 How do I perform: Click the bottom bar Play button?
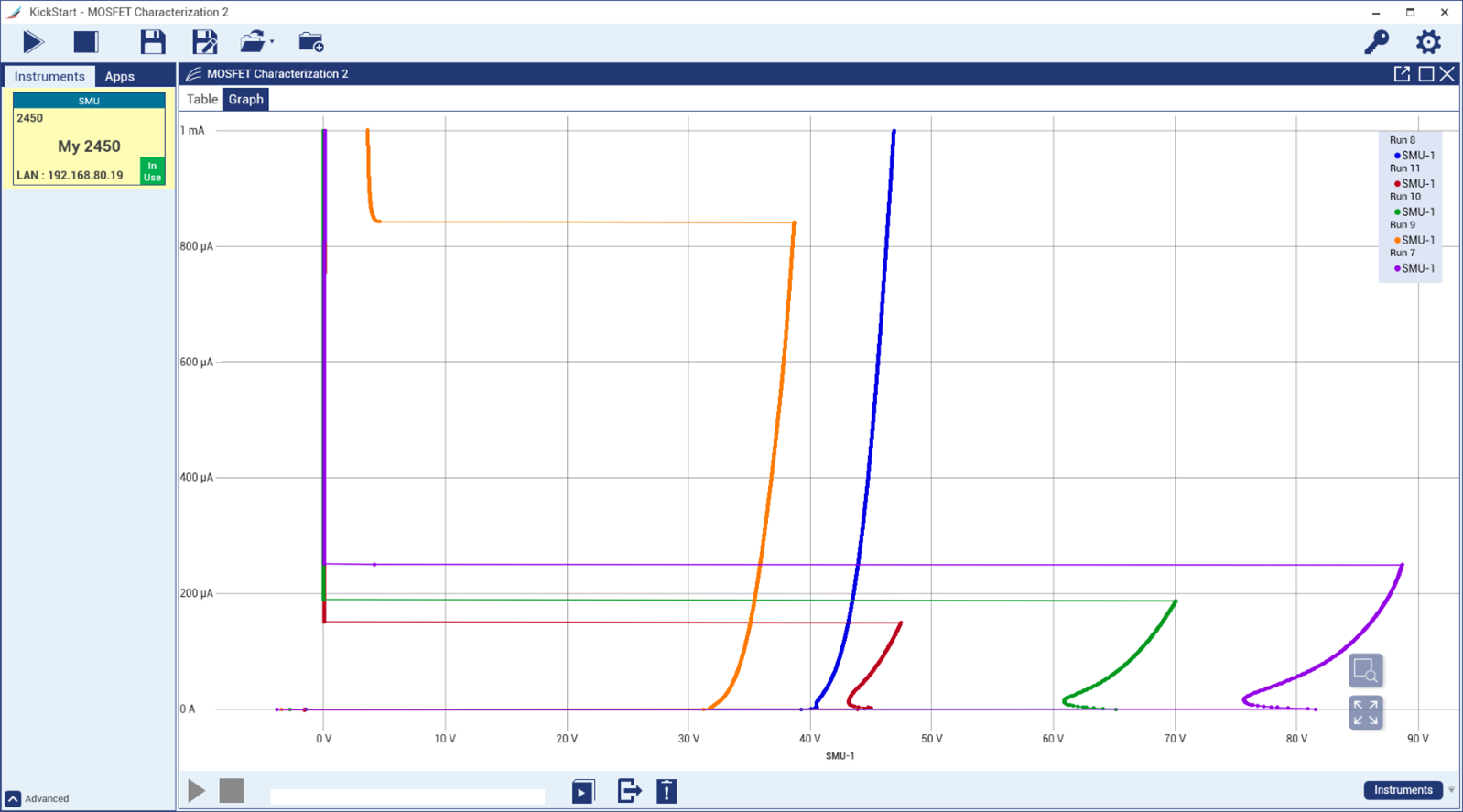coord(197,791)
